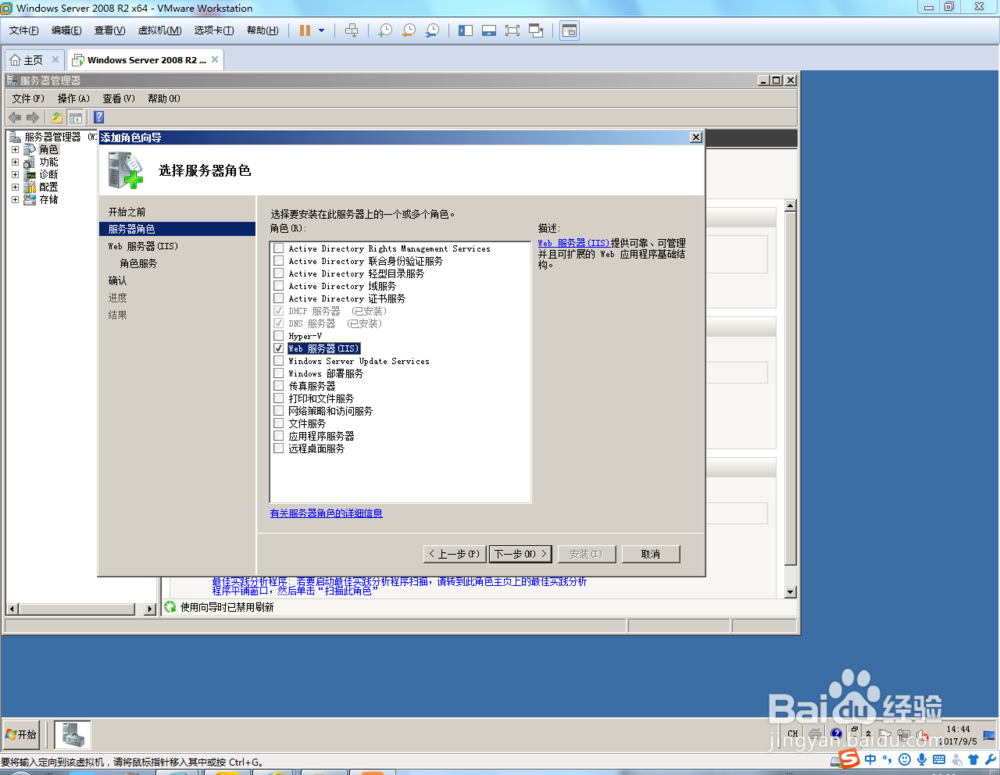1000x775 pixels.
Task: Check Active Directory 联合身份验证服务
Action: coord(279,261)
